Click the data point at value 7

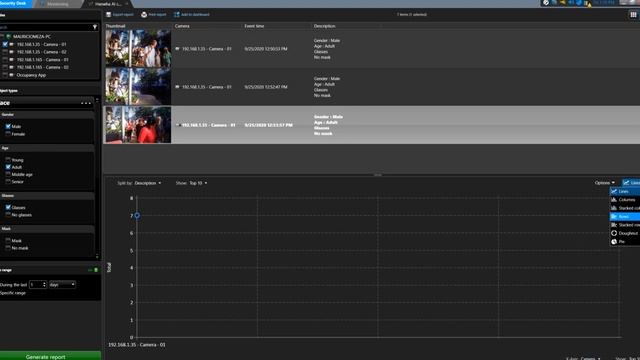coord(137,215)
